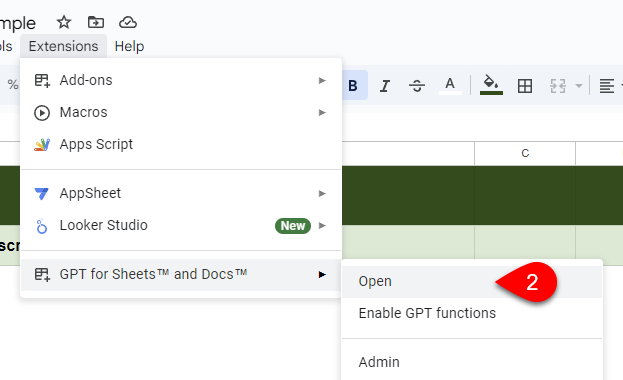The image size is (623, 380).
Task: Open the Looker Studio submenu
Action: (181, 225)
